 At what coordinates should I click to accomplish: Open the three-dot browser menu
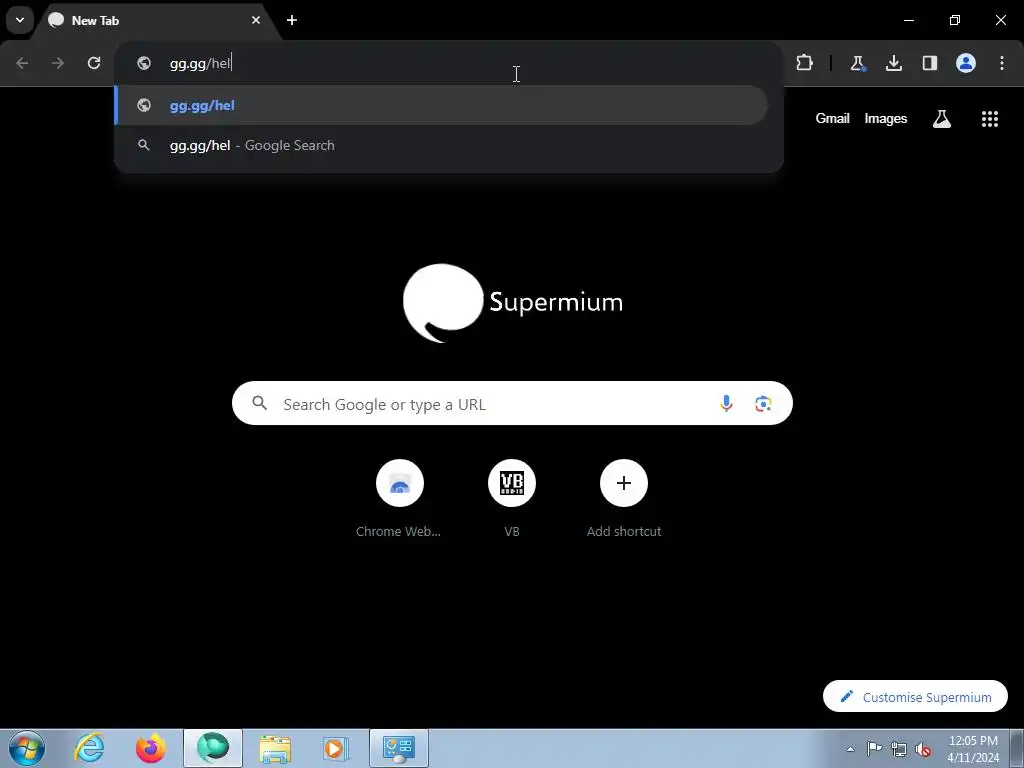click(x=1002, y=63)
